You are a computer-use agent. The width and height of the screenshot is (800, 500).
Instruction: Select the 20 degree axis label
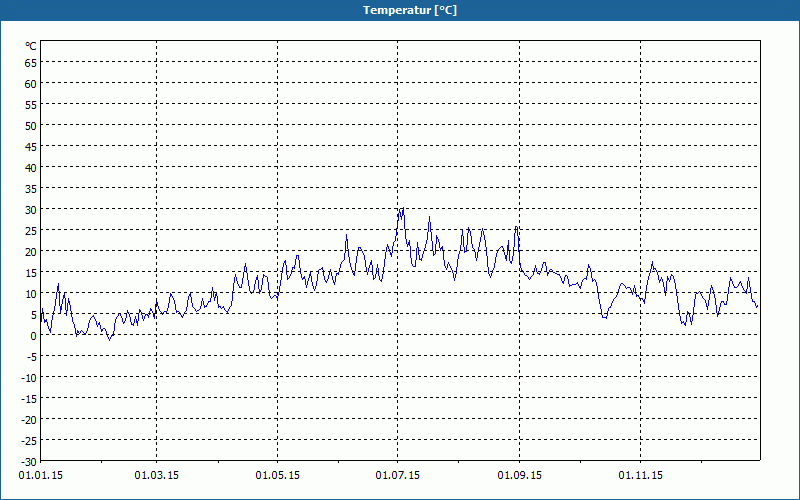(31, 252)
